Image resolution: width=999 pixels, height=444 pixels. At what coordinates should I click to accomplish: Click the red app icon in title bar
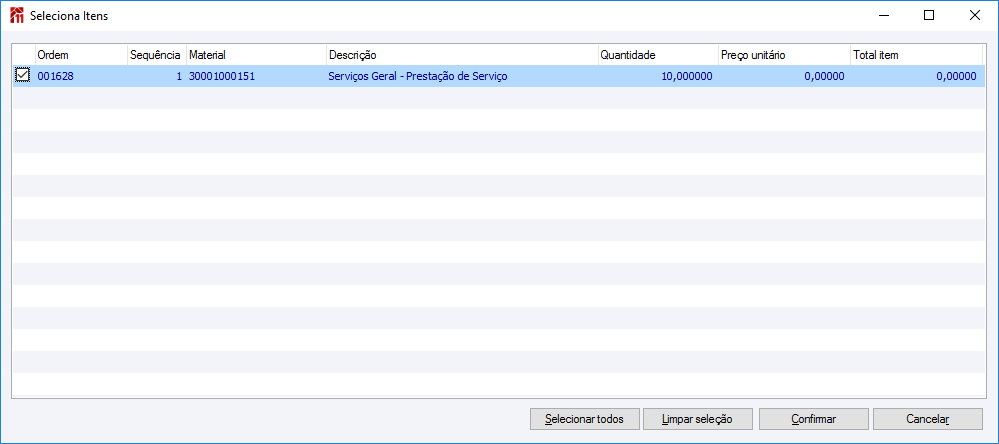point(16,16)
